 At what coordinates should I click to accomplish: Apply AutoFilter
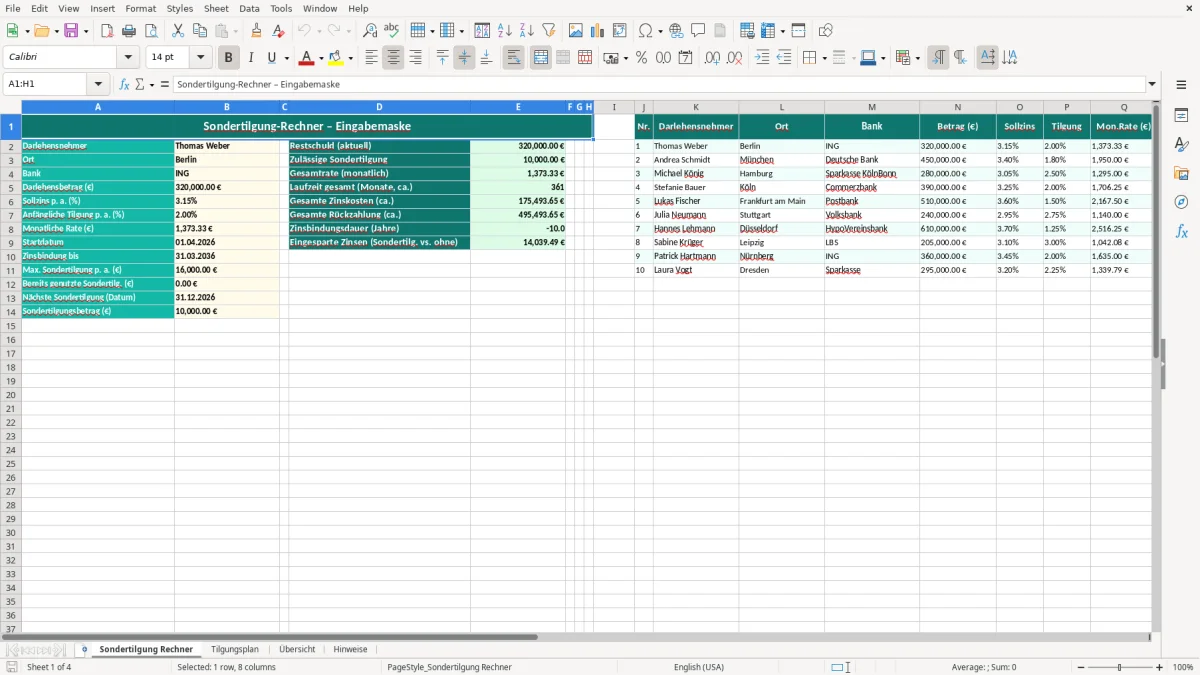tap(549, 31)
